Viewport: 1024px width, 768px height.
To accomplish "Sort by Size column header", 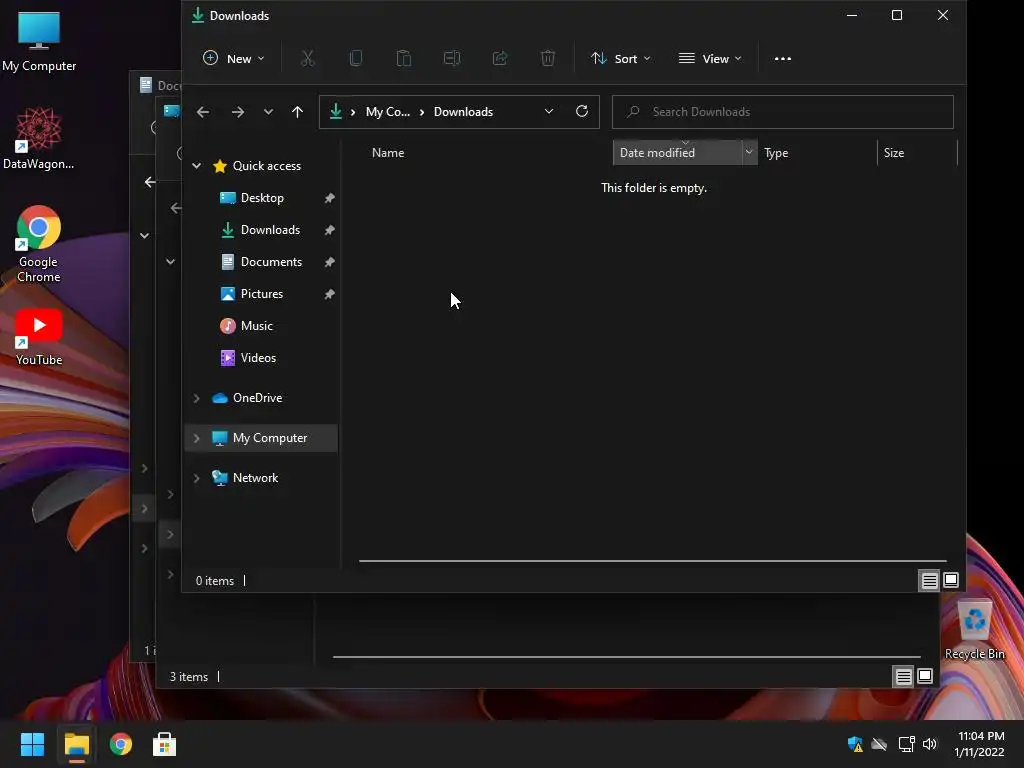I will point(893,153).
